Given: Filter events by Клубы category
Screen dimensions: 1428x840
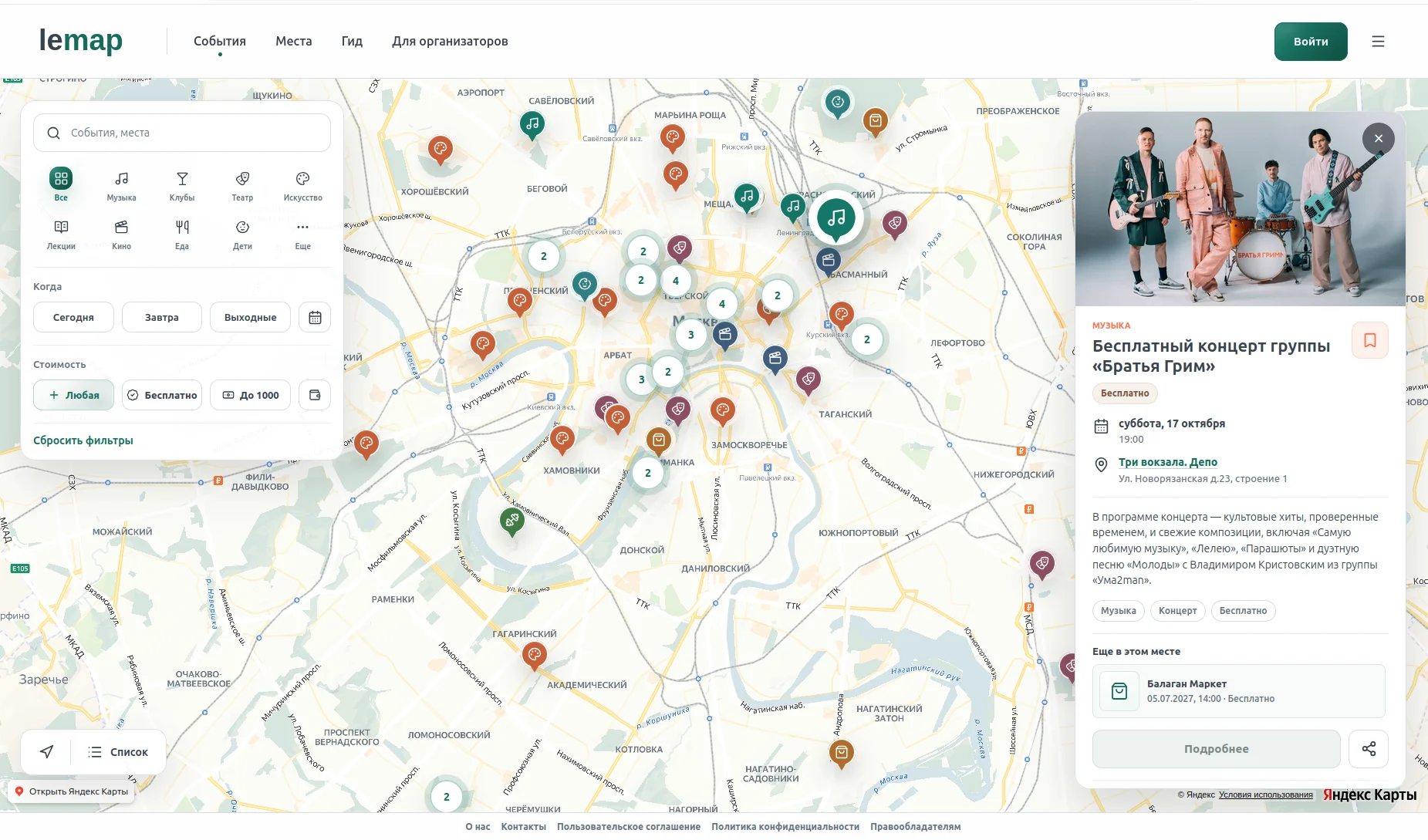Looking at the screenshot, I should (182, 185).
